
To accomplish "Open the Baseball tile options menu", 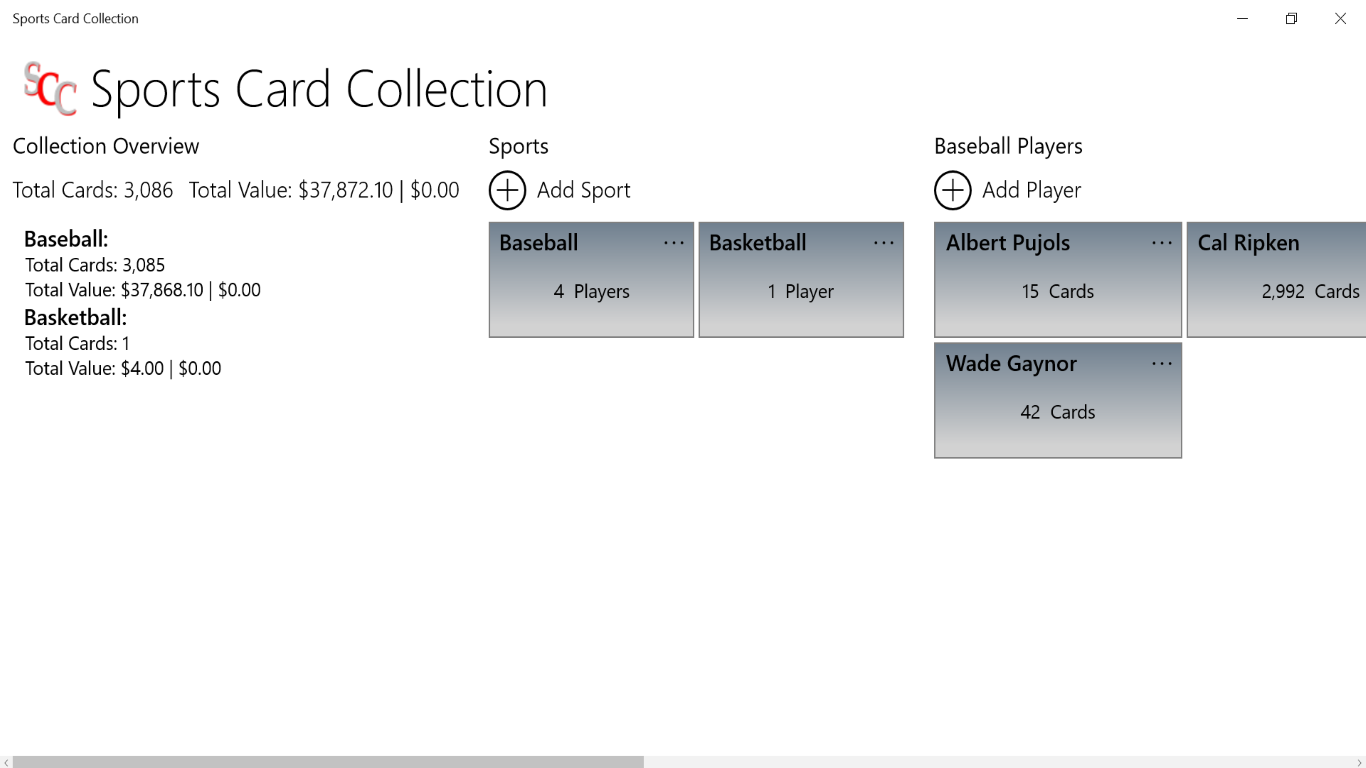I will pos(674,242).
